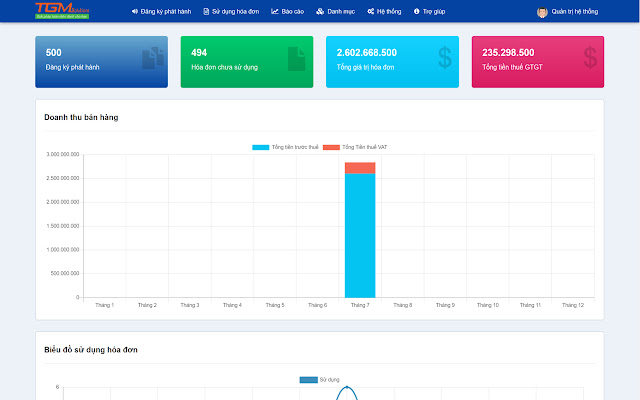Click the Doanh thu bán hàng heading
The height and width of the screenshot is (400, 640).
point(81,118)
